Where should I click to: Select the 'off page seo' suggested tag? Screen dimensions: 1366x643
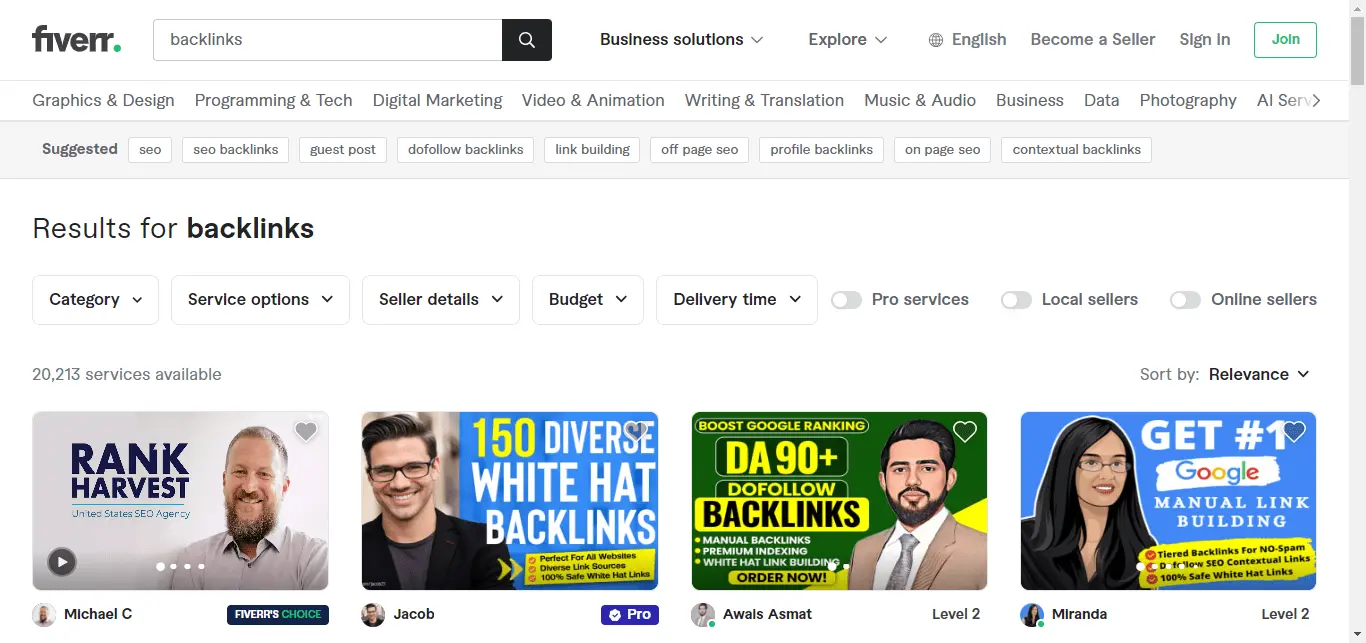(700, 150)
